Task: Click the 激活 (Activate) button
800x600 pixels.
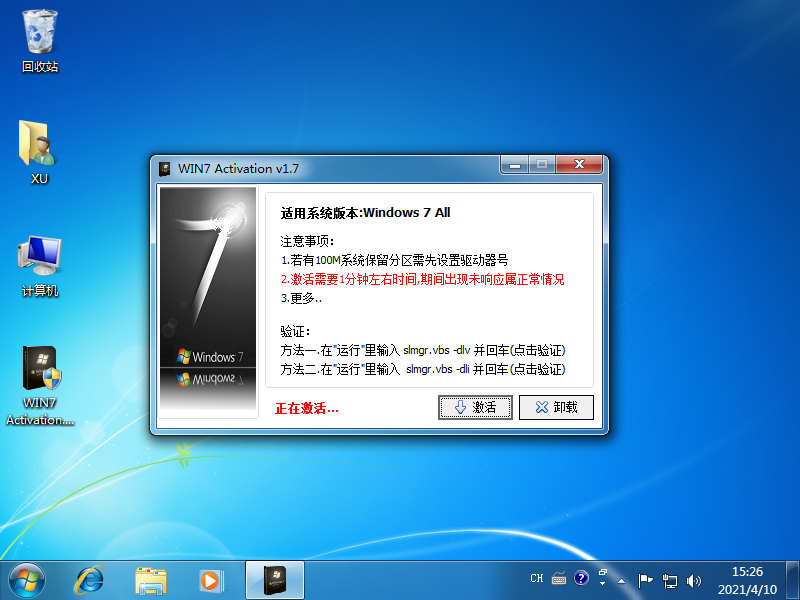Action: (475, 407)
